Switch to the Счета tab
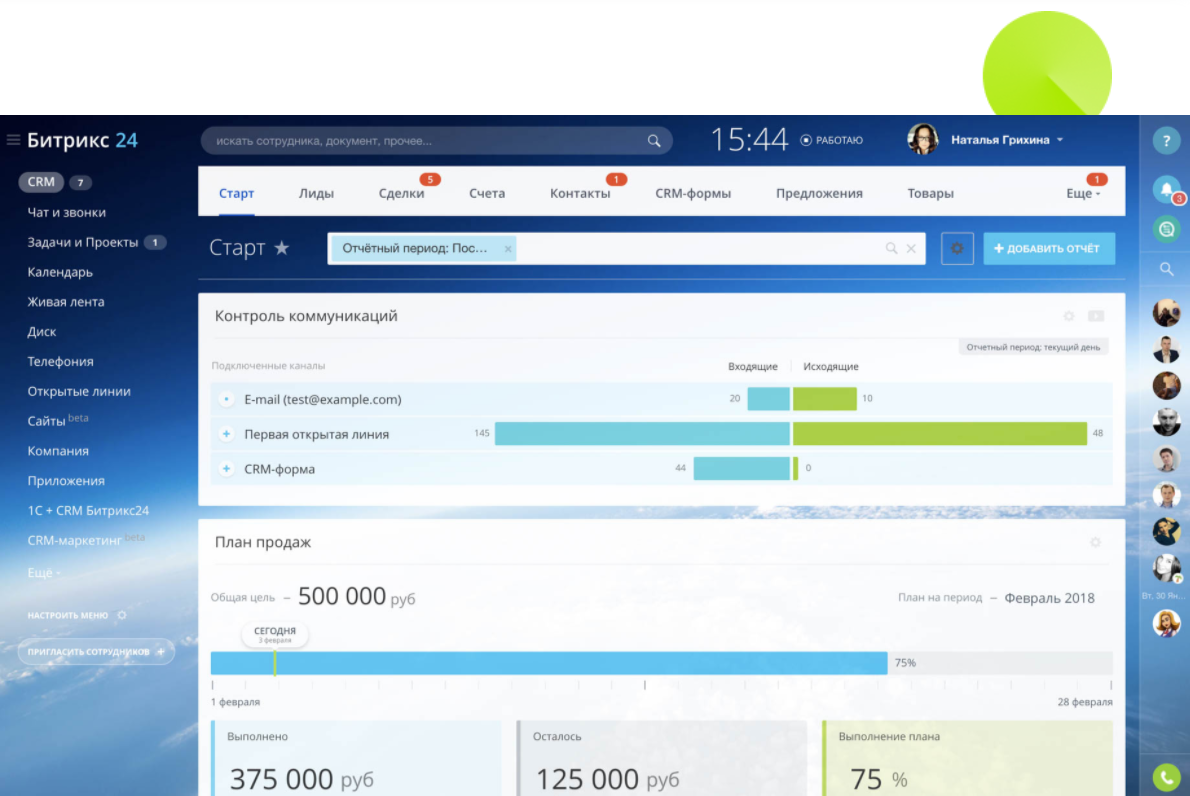Screen dimensions: 1190x796 (486, 193)
